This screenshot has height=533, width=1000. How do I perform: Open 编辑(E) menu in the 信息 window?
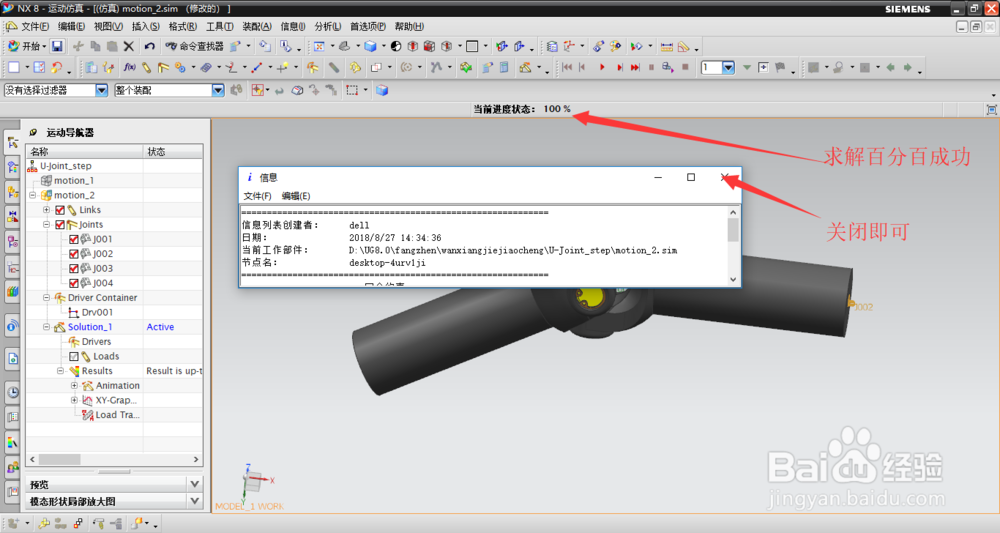pos(296,196)
